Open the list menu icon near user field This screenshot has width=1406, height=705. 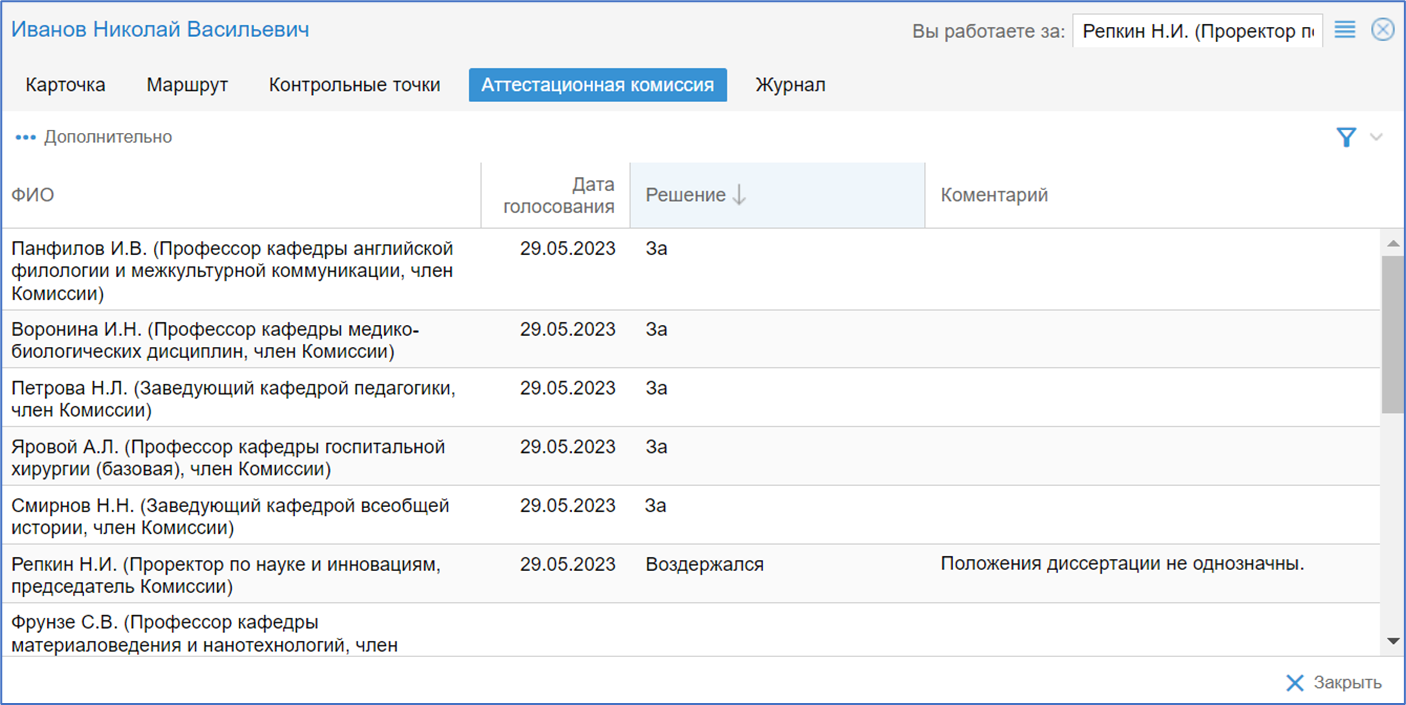(x=1345, y=30)
